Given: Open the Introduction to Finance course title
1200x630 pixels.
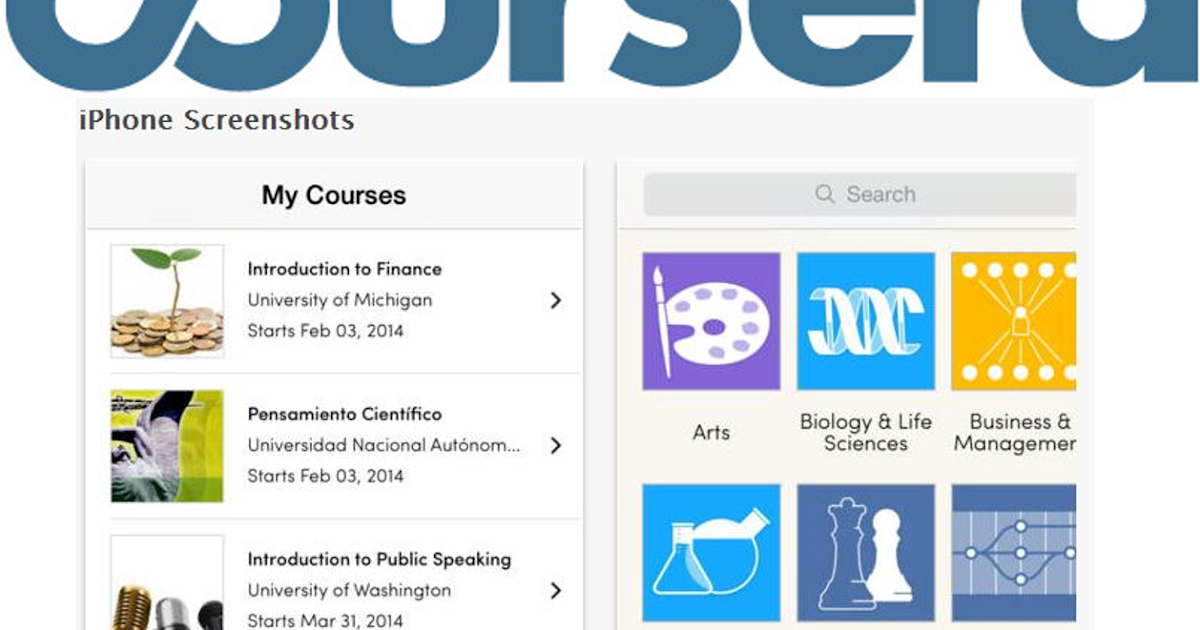Looking at the screenshot, I should pos(344,269).
